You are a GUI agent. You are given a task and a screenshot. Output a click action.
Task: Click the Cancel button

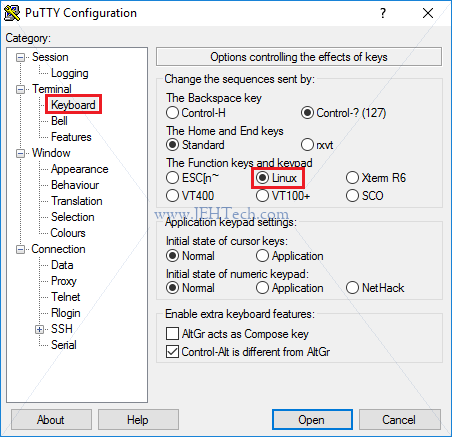tap(399, 420)
